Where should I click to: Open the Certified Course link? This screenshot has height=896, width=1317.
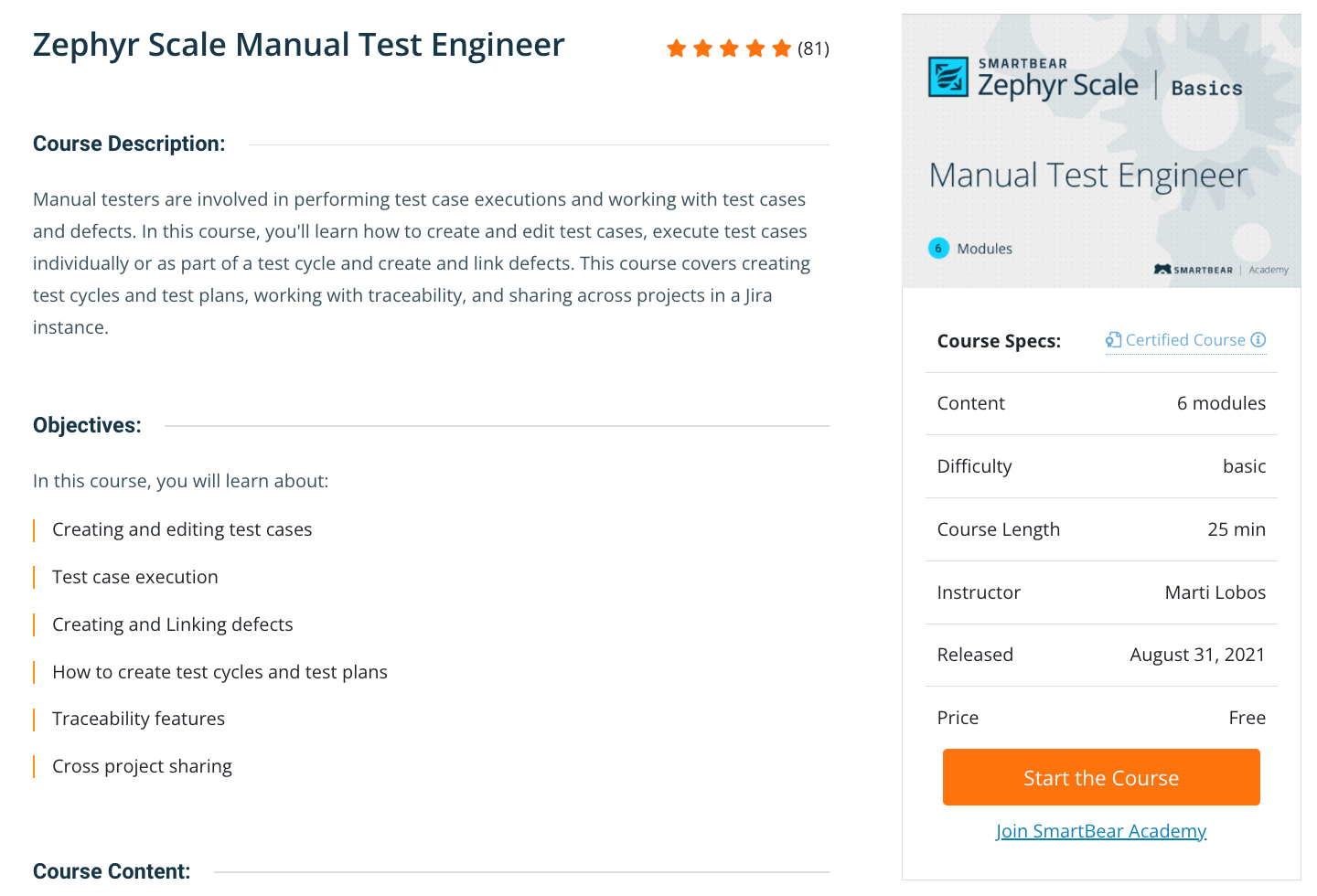pyautogui.click(x=1185, y=340)
